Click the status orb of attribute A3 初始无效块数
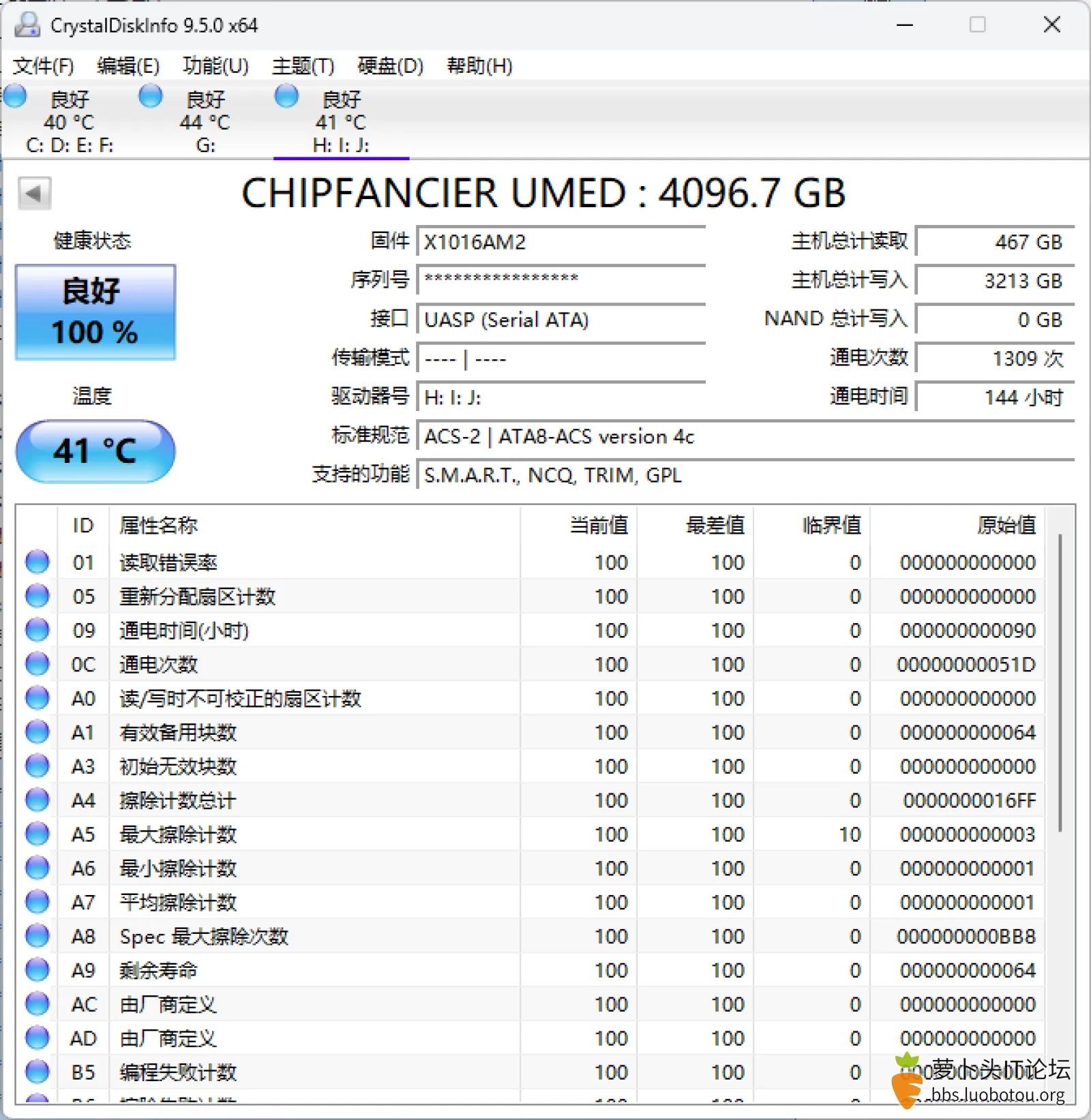The height and width of the screenshot is (1120, 1091). [x=38, y=766]
